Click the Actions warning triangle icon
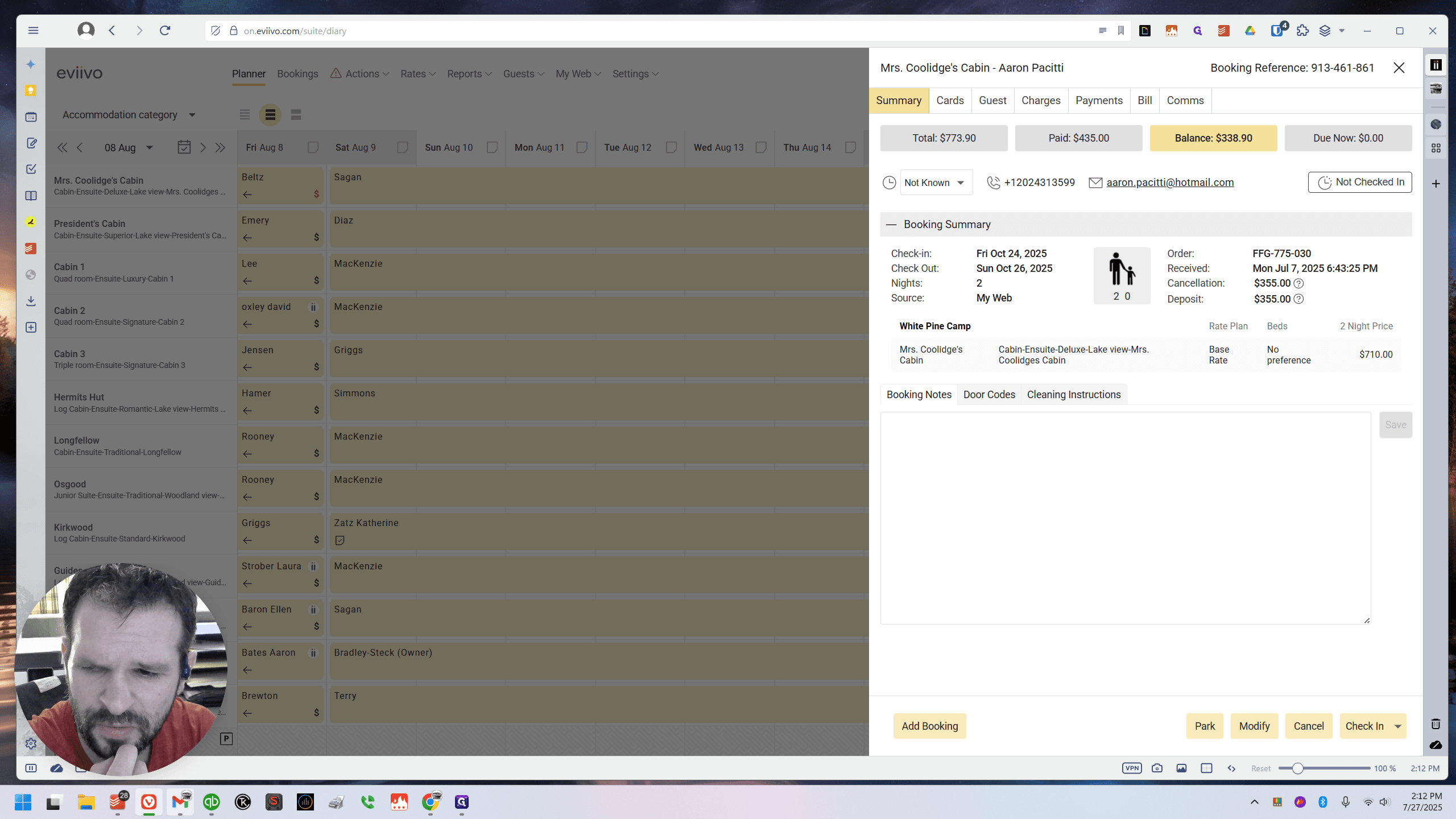 pyautogui.click(x=336, y=73)
